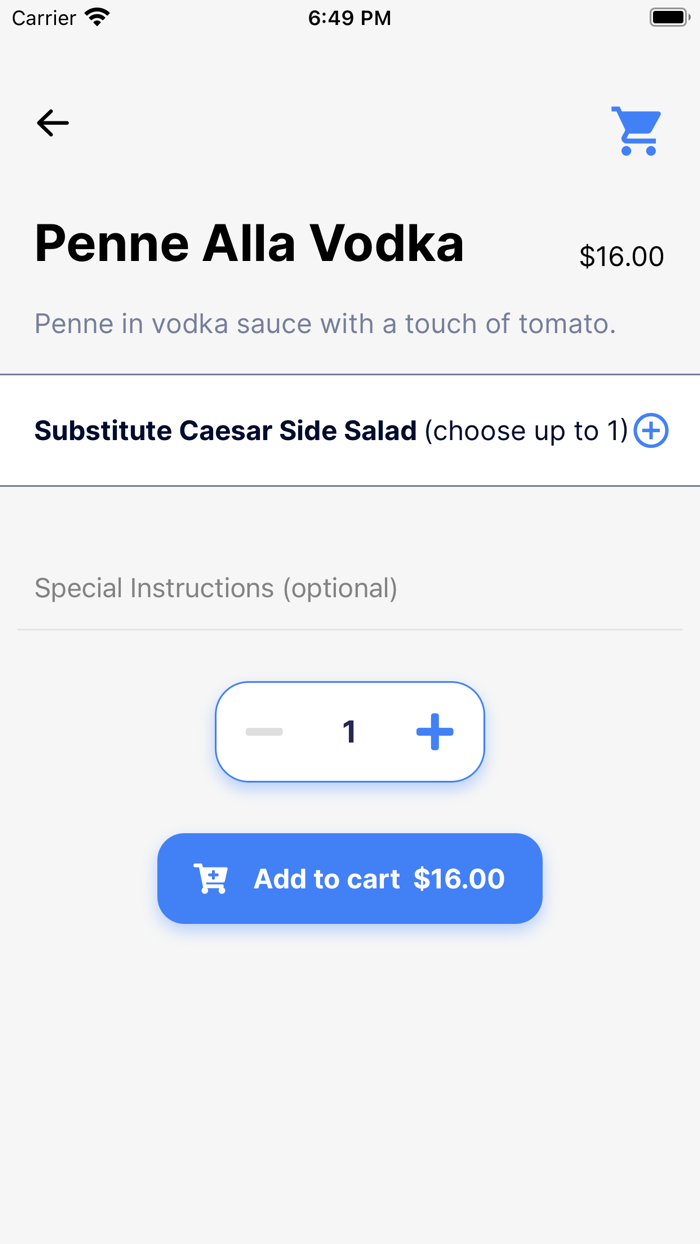Focus the Special Instructions (optional) field
The image size is (700, 1244).
tap(350, 588)
